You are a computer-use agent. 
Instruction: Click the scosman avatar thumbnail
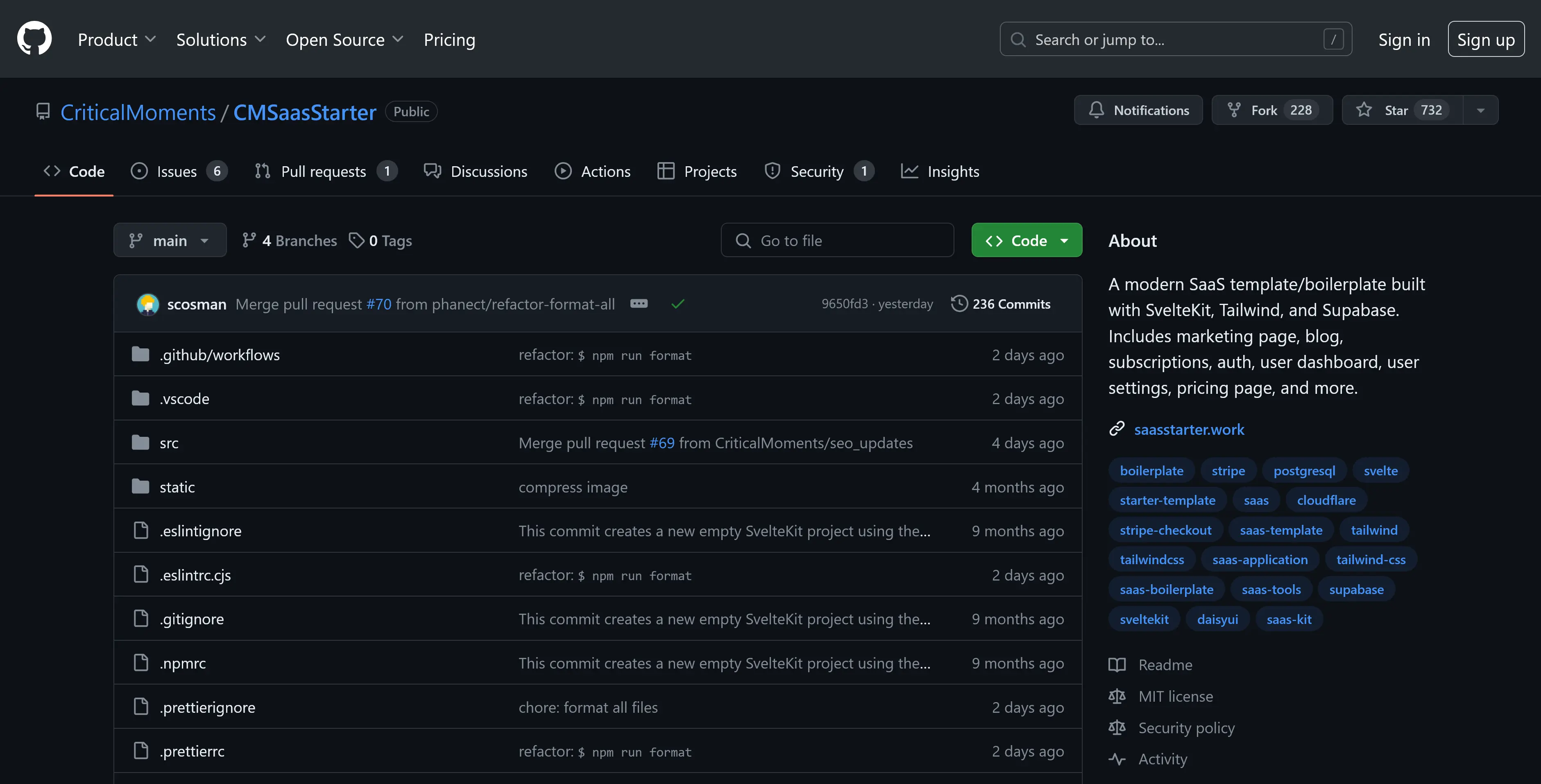point(148,304)
